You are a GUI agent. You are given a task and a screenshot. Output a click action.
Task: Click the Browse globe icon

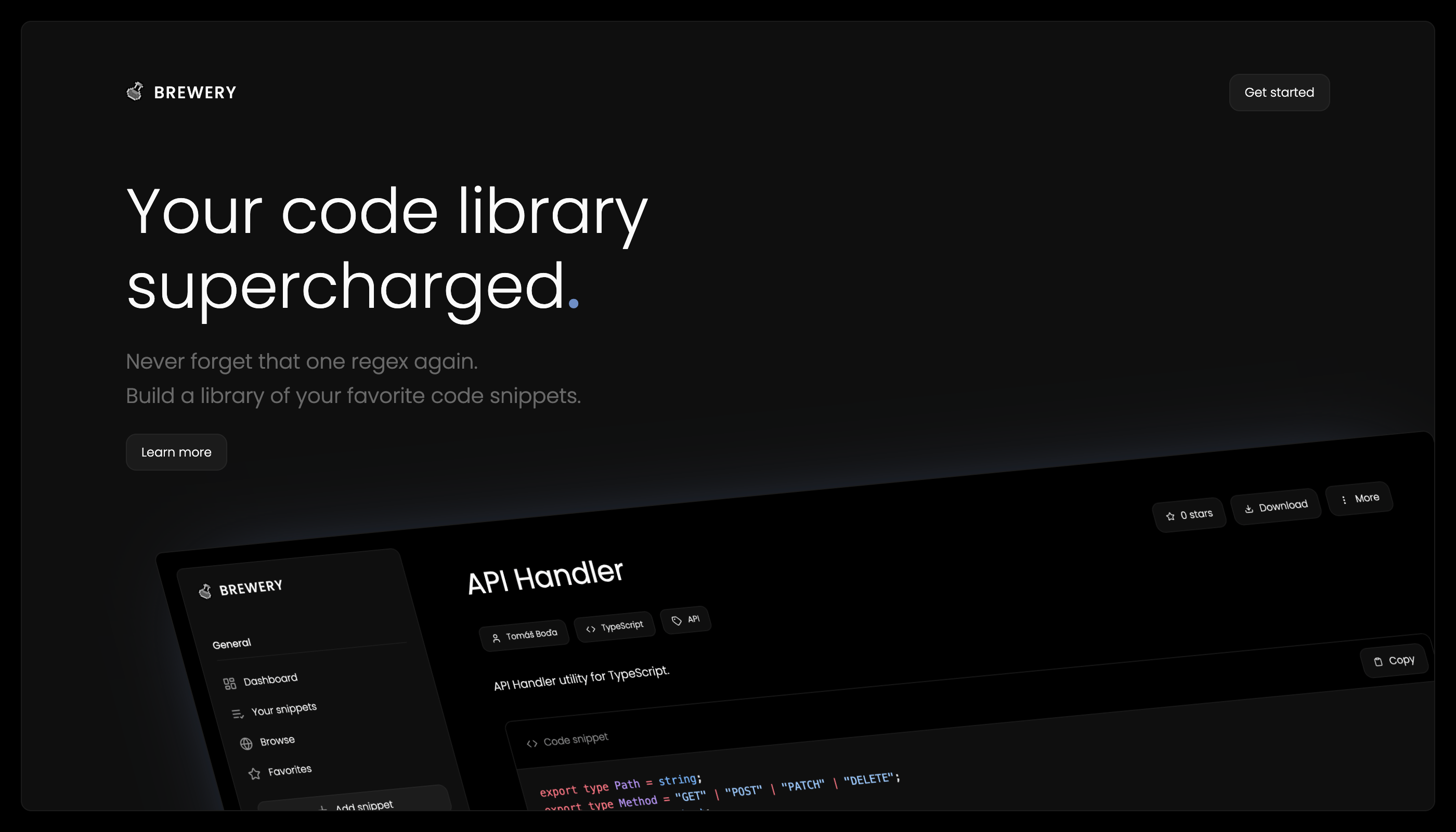click(x=246, y=744)
